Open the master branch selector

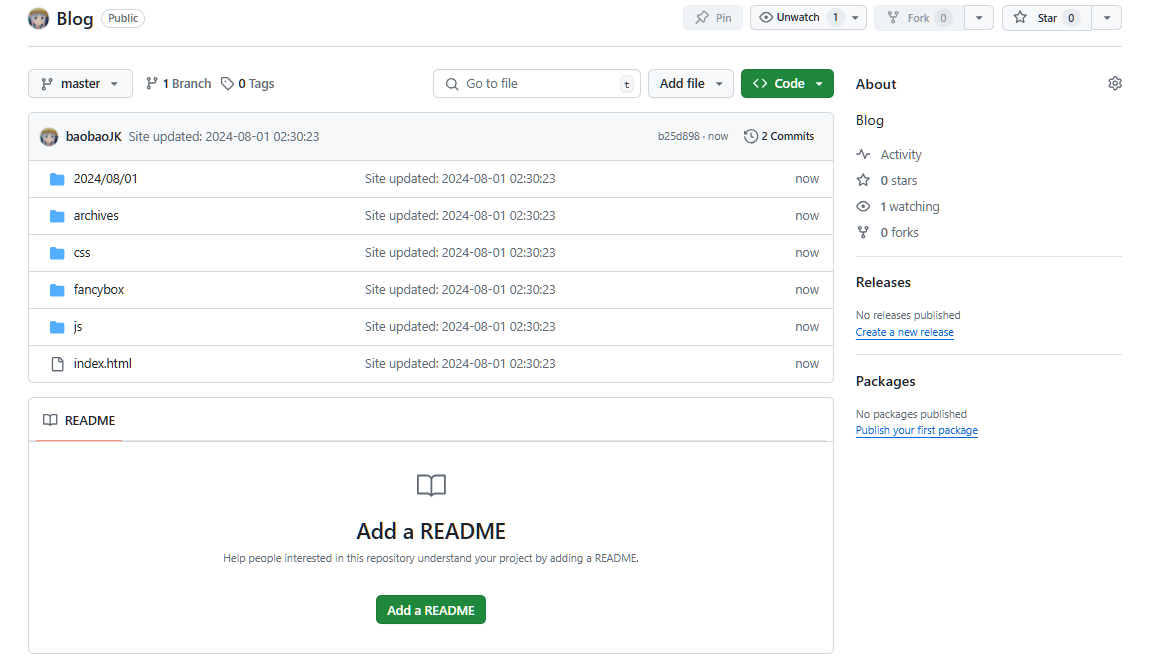[80, 84]
